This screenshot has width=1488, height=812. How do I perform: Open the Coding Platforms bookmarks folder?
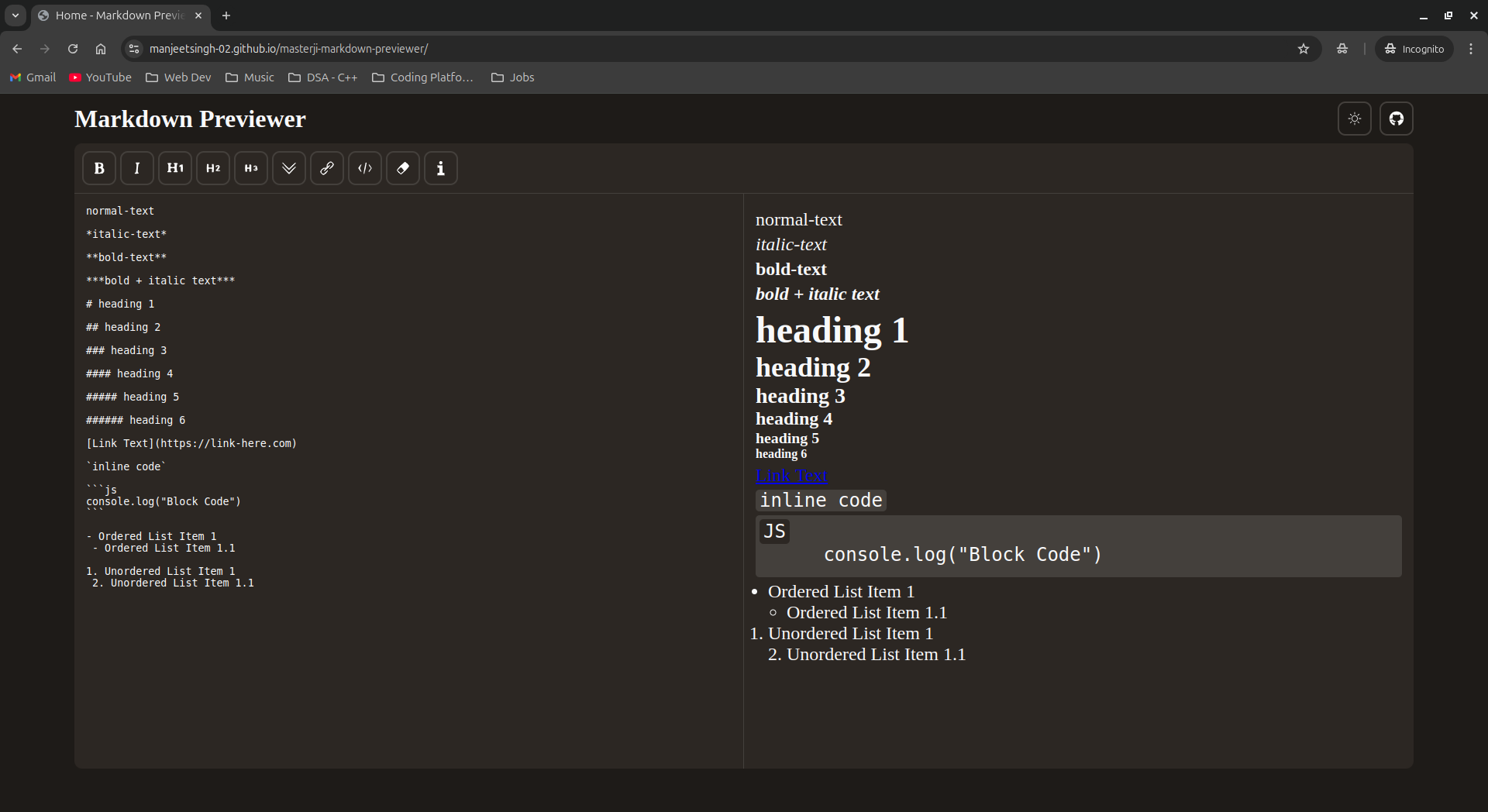pyautogui.click(x=422, y=77)
